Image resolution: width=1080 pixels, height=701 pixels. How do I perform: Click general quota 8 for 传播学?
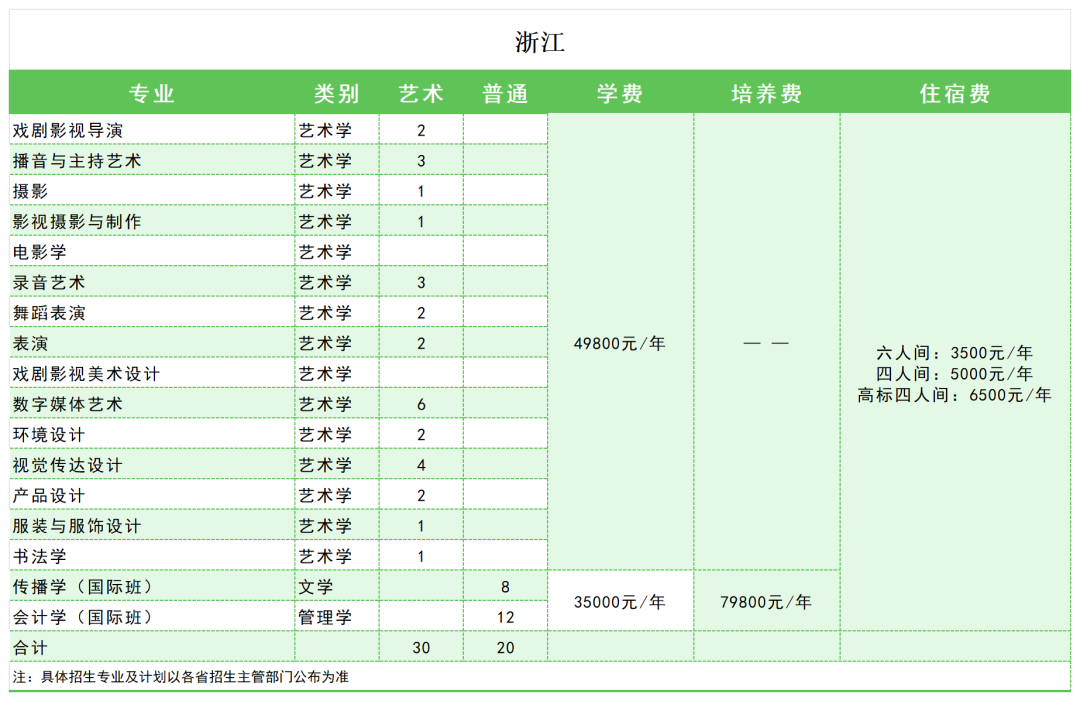505,587
